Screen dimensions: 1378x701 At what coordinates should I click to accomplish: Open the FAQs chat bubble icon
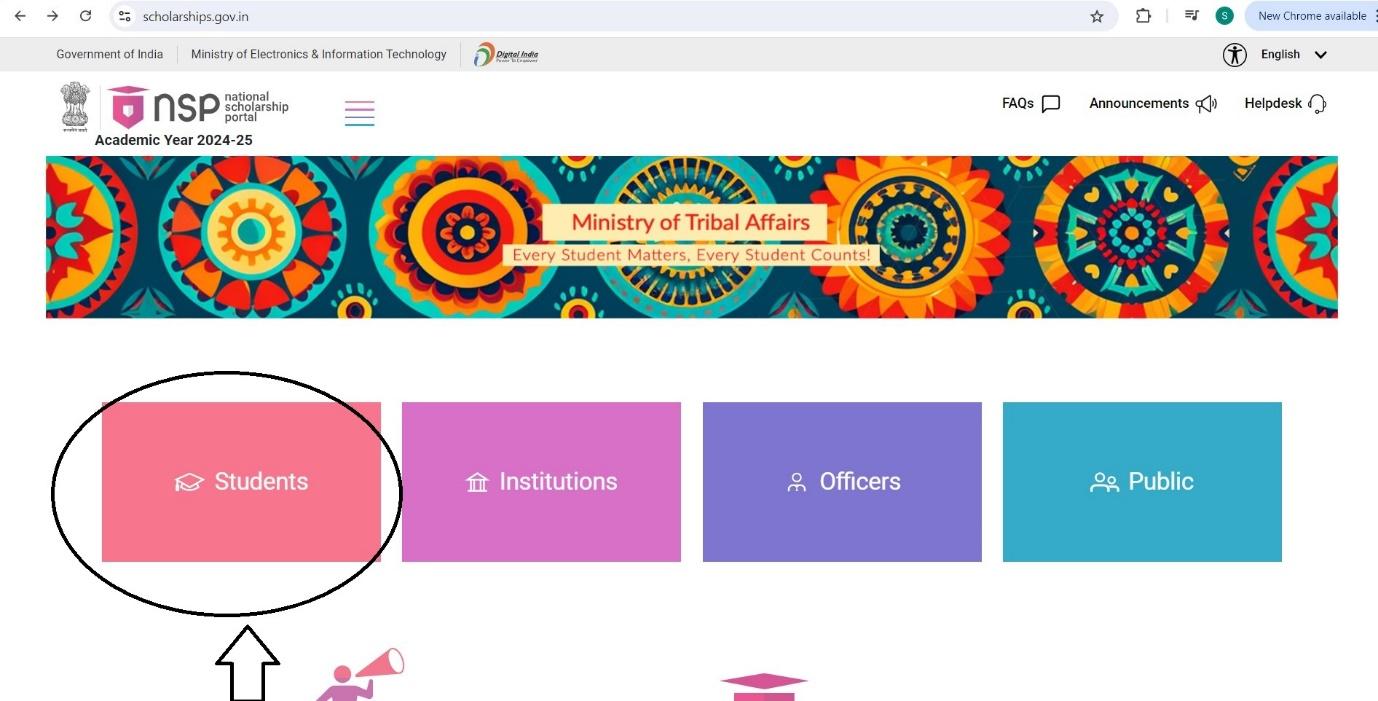pyautogui.click(x=1050, y=104)
